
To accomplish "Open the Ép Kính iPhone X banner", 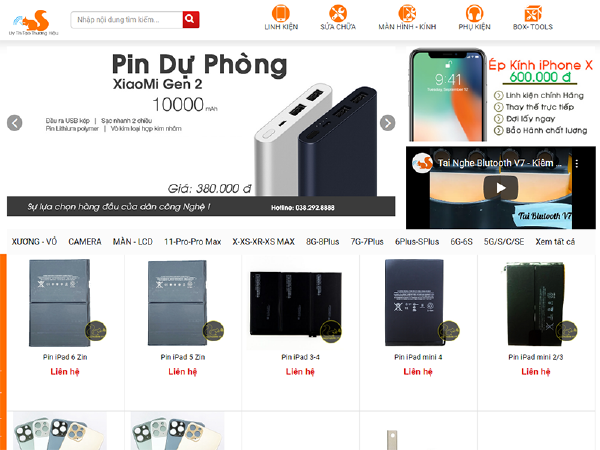I will (501, 95).
